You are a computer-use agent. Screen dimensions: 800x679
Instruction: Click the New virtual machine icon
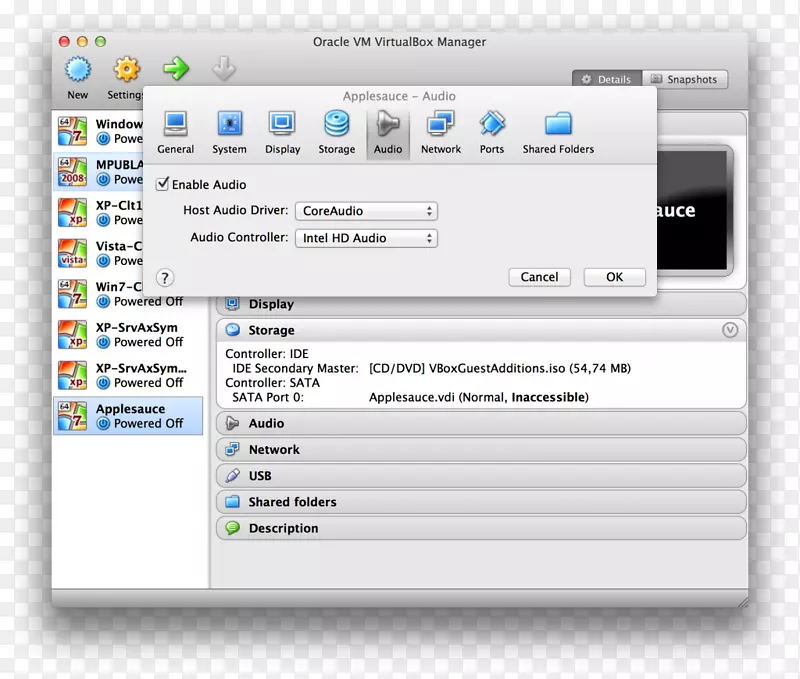point(78,69)
